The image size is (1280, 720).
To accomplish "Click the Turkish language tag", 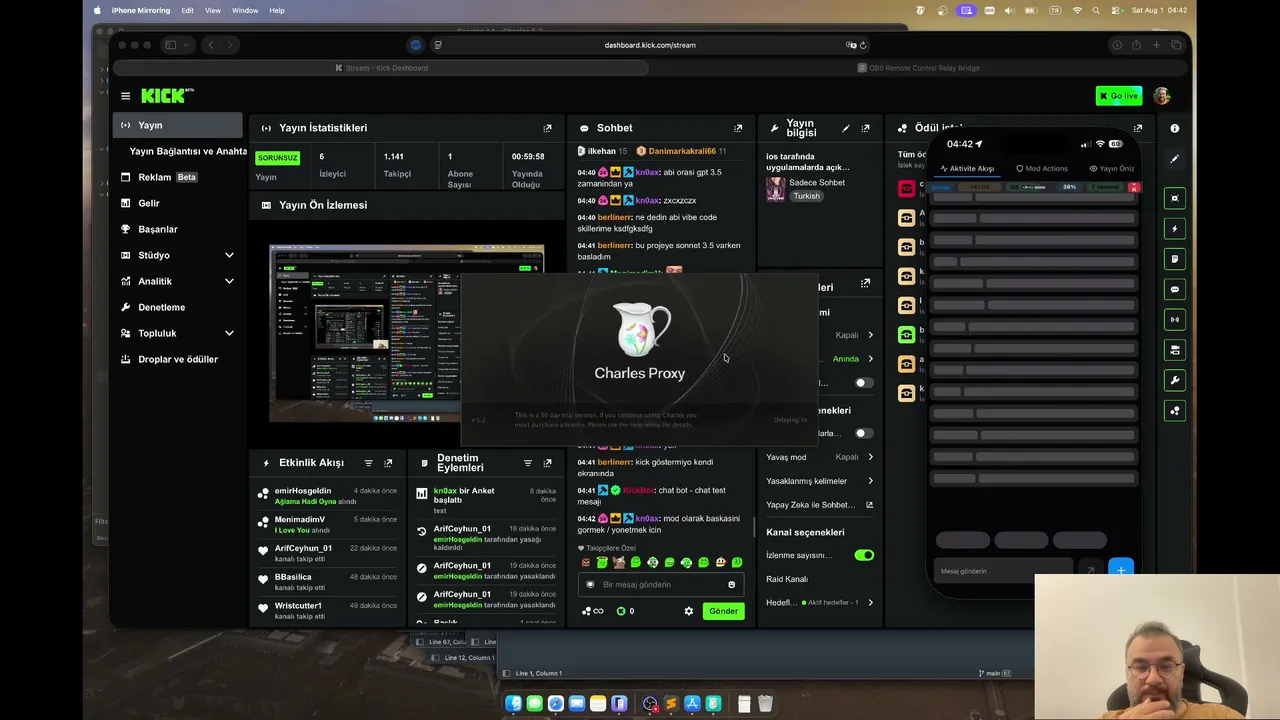I will [807, 196].
